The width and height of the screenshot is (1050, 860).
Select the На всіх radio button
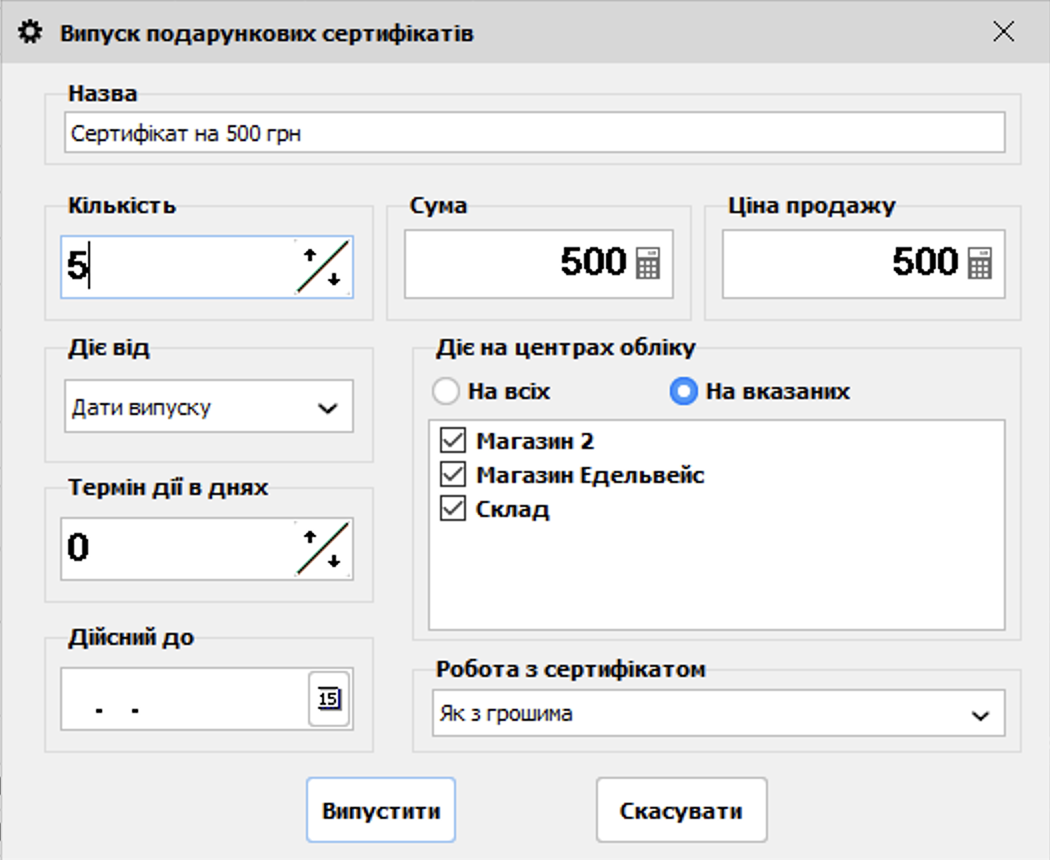point(446,391)
